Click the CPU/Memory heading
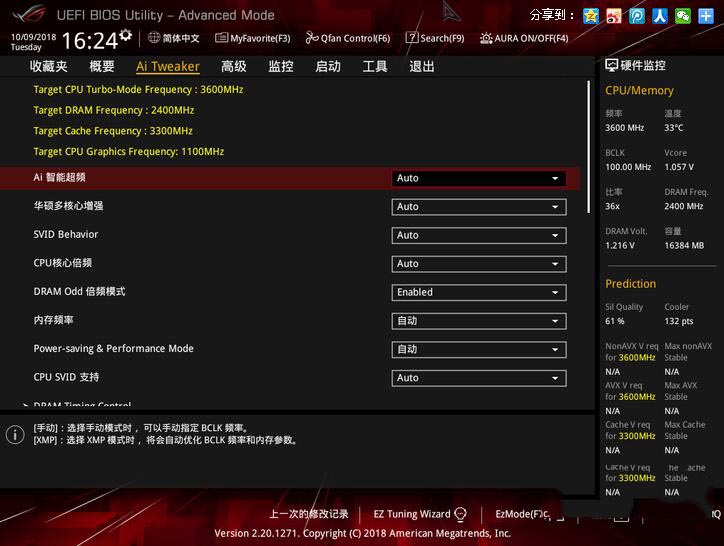The image size is (724, 546). (x=639, y=91)
